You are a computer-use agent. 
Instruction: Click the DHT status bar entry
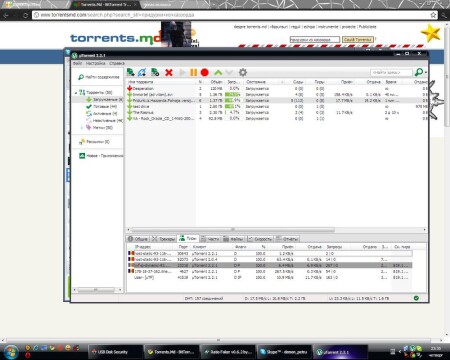coord(204,299)
